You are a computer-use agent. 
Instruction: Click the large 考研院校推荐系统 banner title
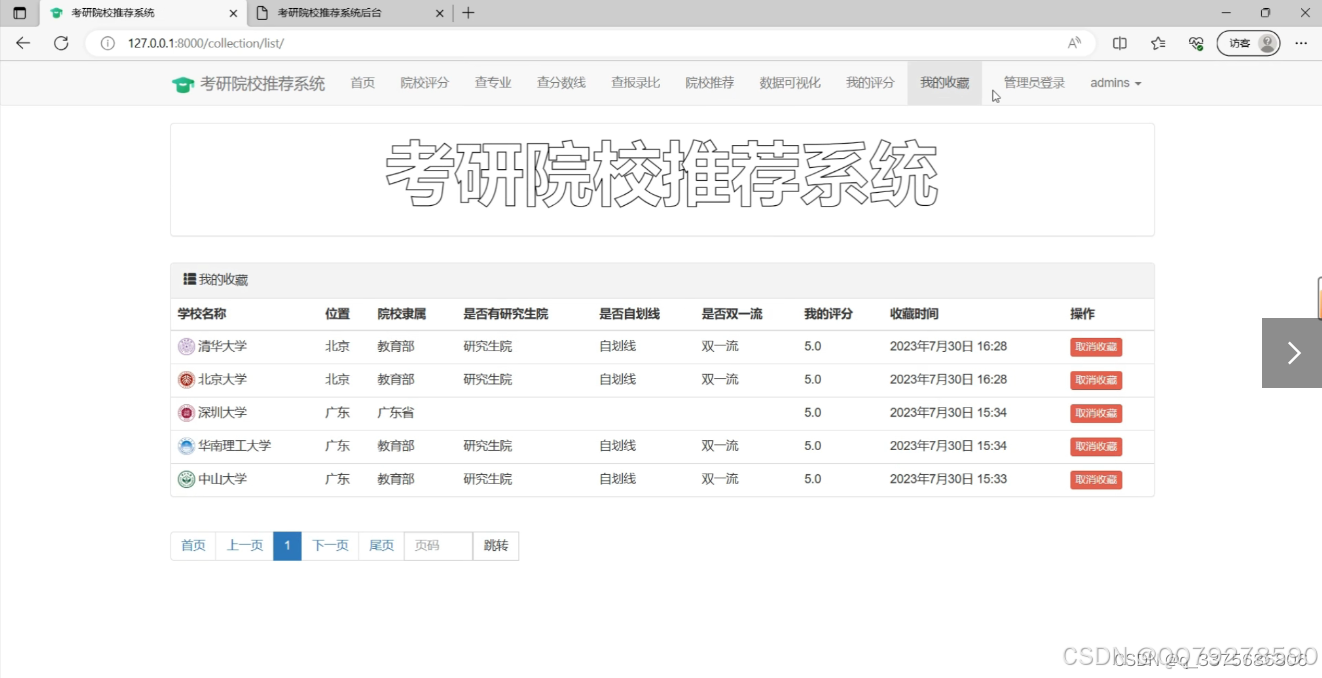tap(662, 174)
